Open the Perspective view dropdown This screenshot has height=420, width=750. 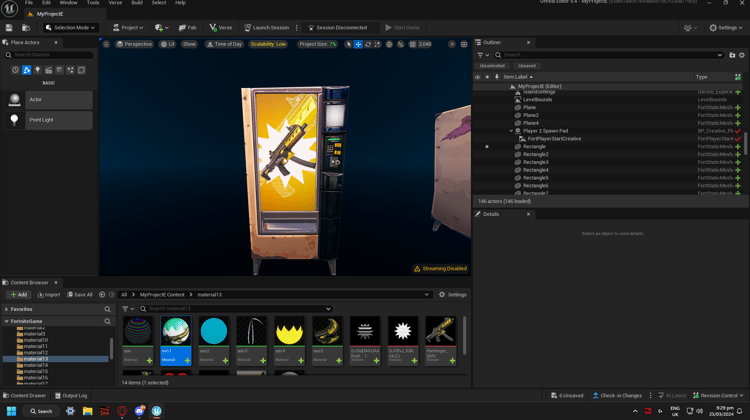click(134, 44)
